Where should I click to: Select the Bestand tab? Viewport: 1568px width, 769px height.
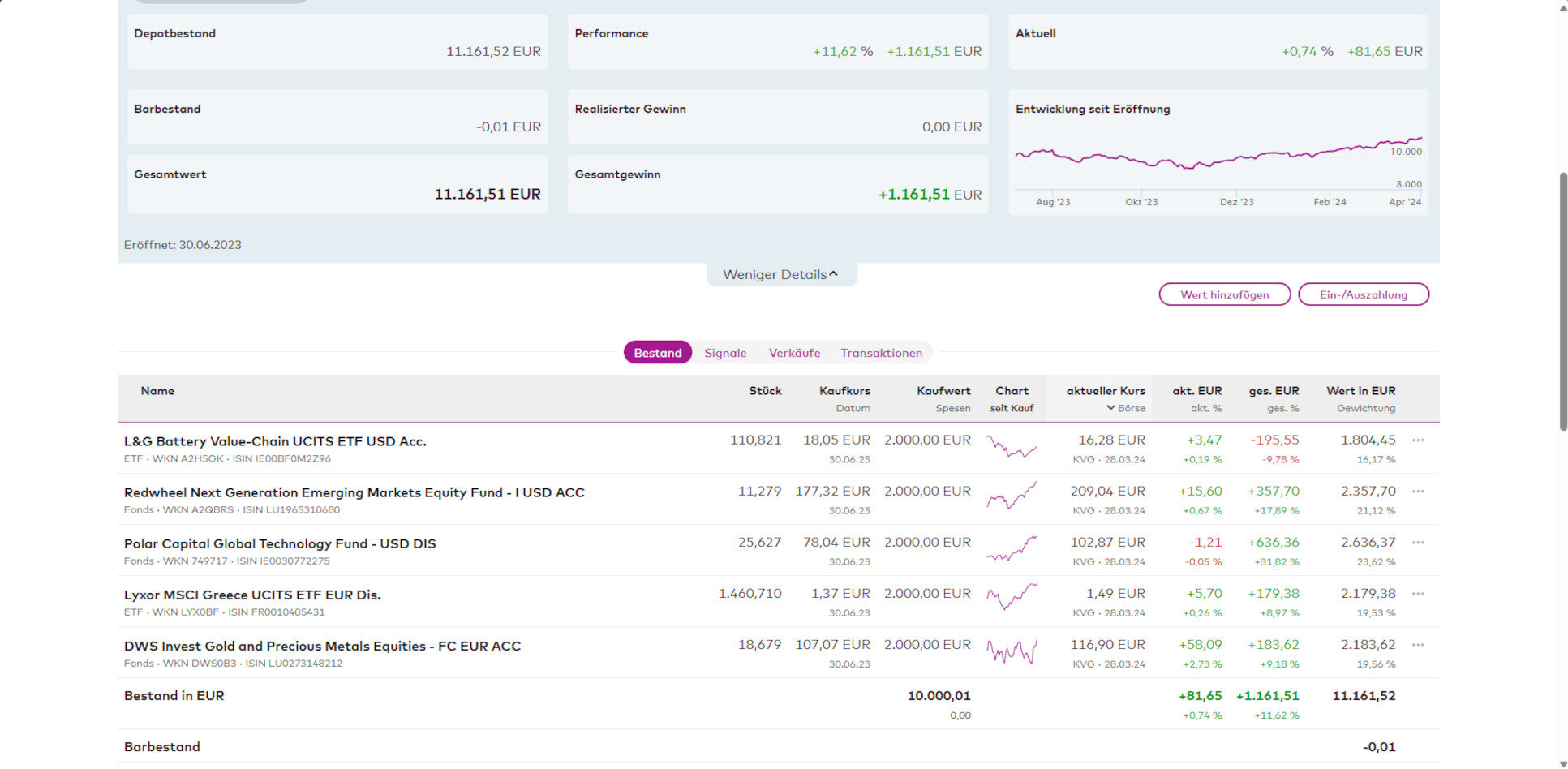[x=657, y=353]
